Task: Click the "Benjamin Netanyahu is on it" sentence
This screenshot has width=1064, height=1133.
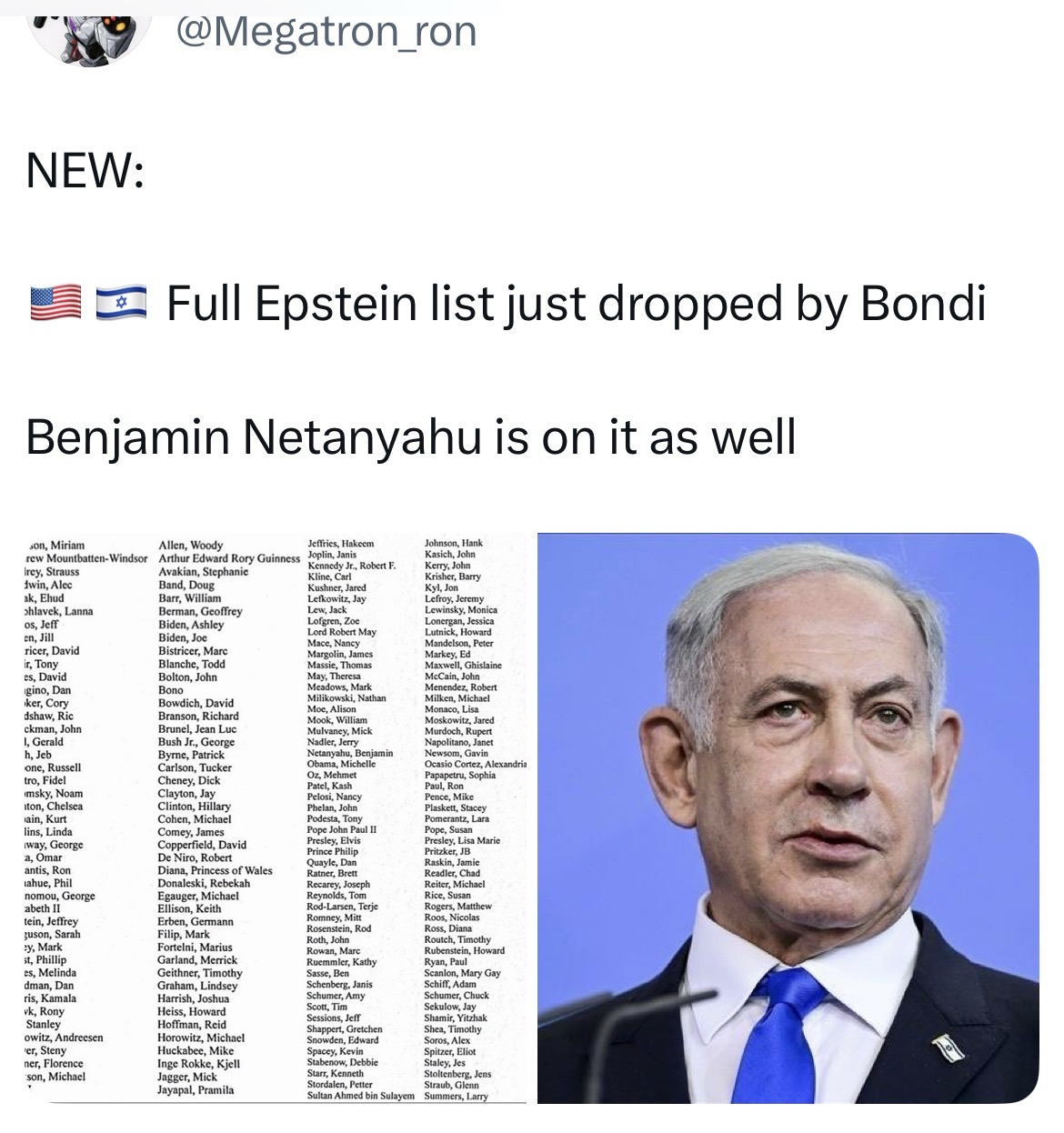Action: click(x=411, y=436)
